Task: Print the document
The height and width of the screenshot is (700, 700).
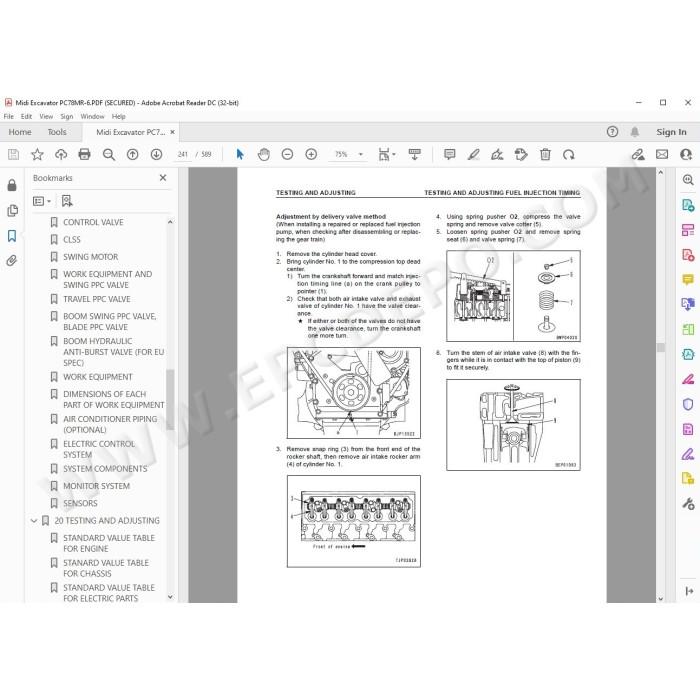Action: click(x=84, y=154)
